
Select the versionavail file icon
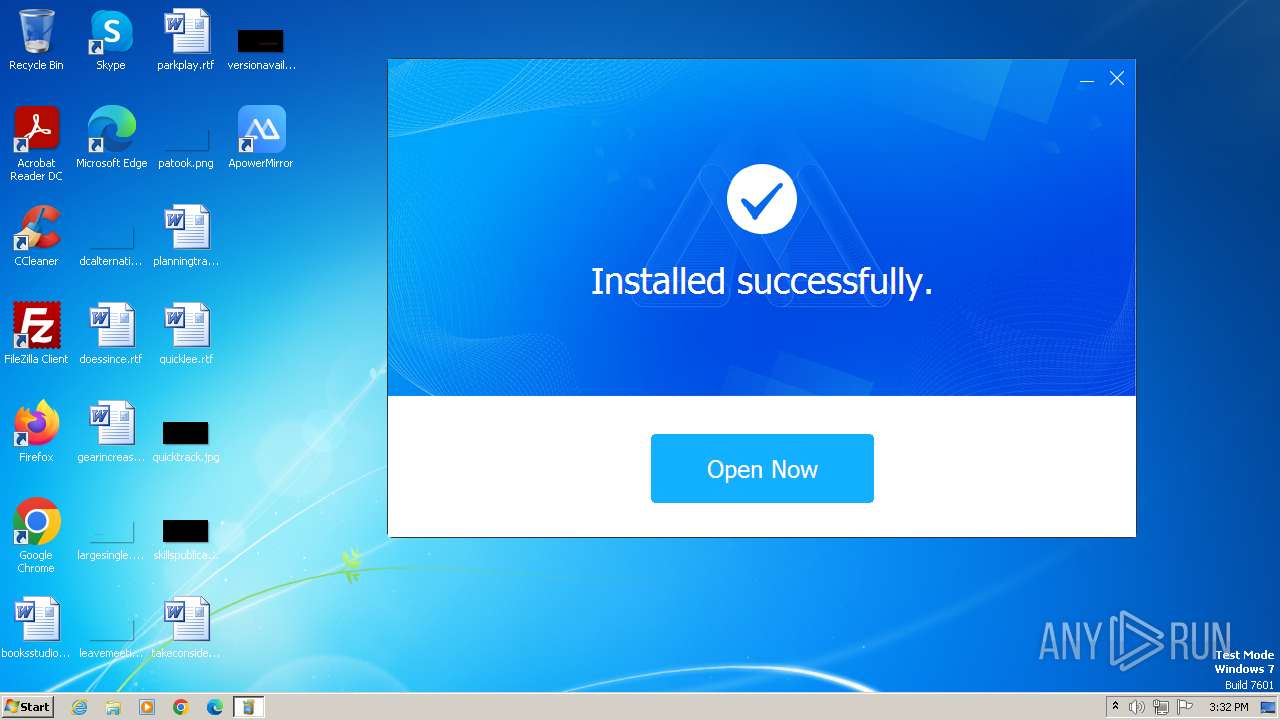(x=261, y=48)
